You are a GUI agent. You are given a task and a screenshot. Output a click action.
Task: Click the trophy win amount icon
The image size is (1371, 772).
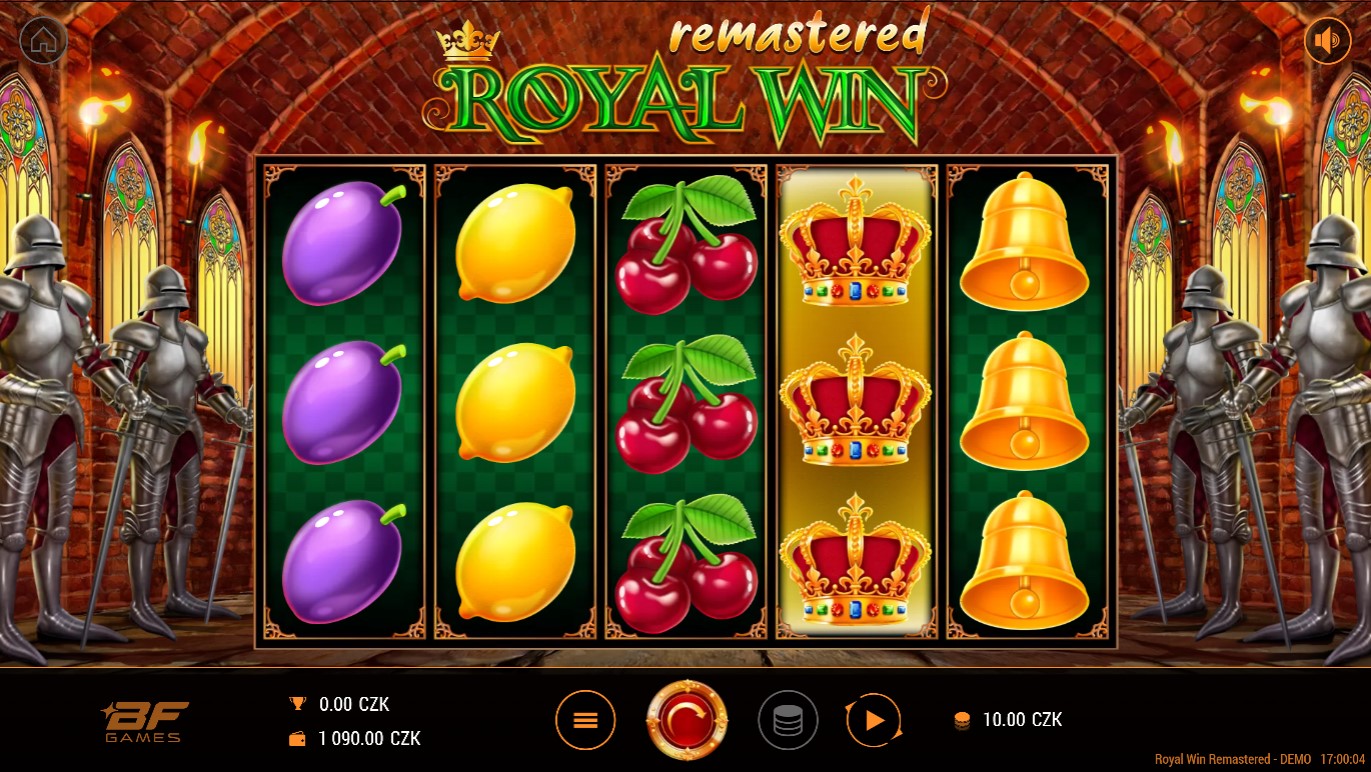tap(297, 704)
